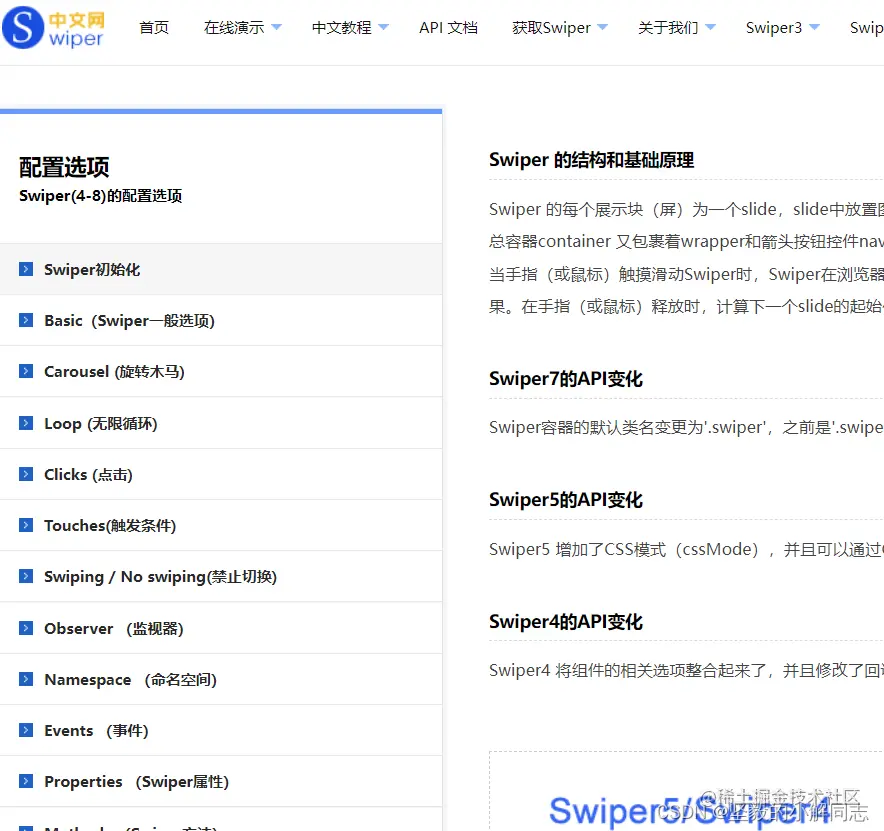Open Observer (监视器) link
Viewport: 884px width, 831px height.
(x=114, y=628)
